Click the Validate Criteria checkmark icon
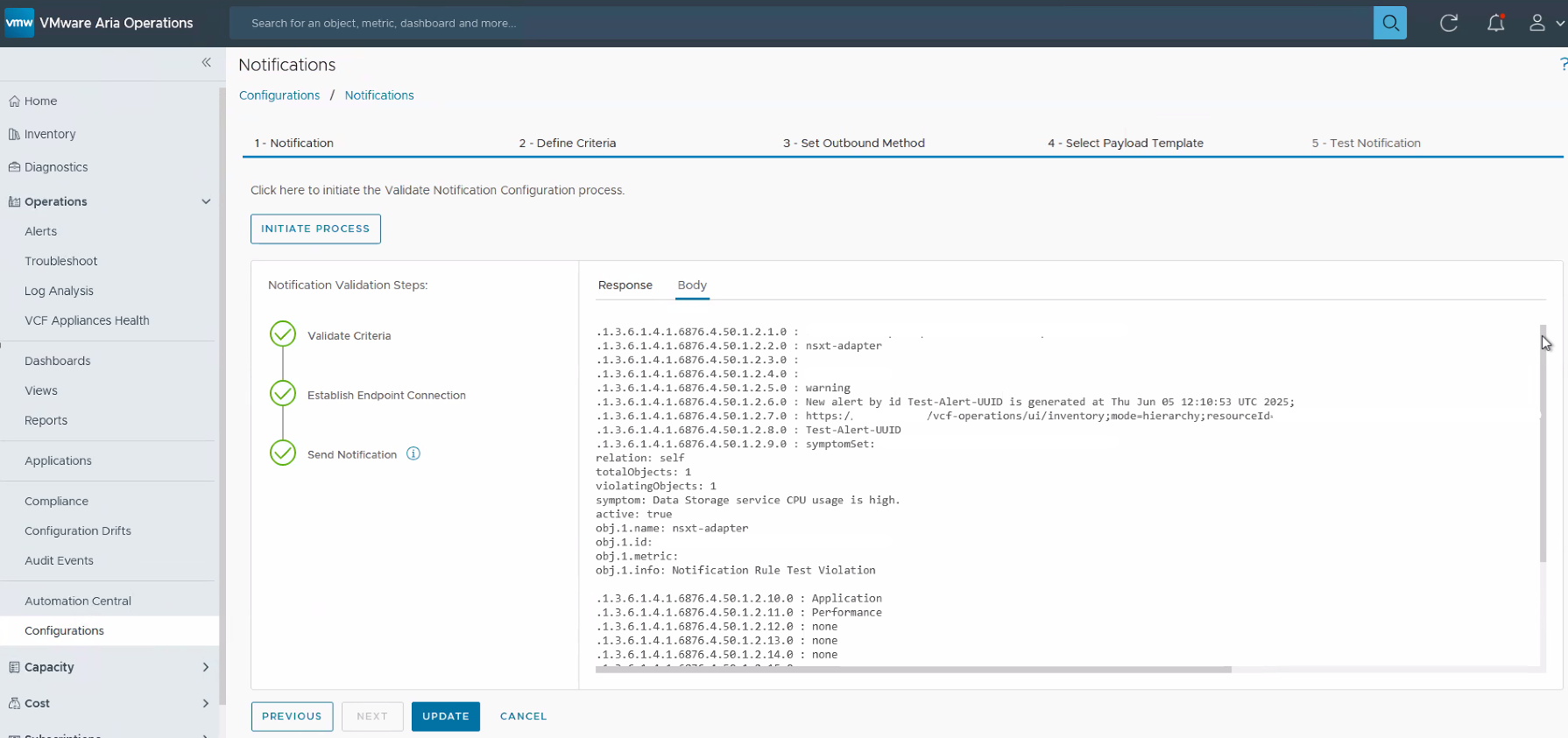Screen dimensions: 1568x738 (x=283, y=334)
